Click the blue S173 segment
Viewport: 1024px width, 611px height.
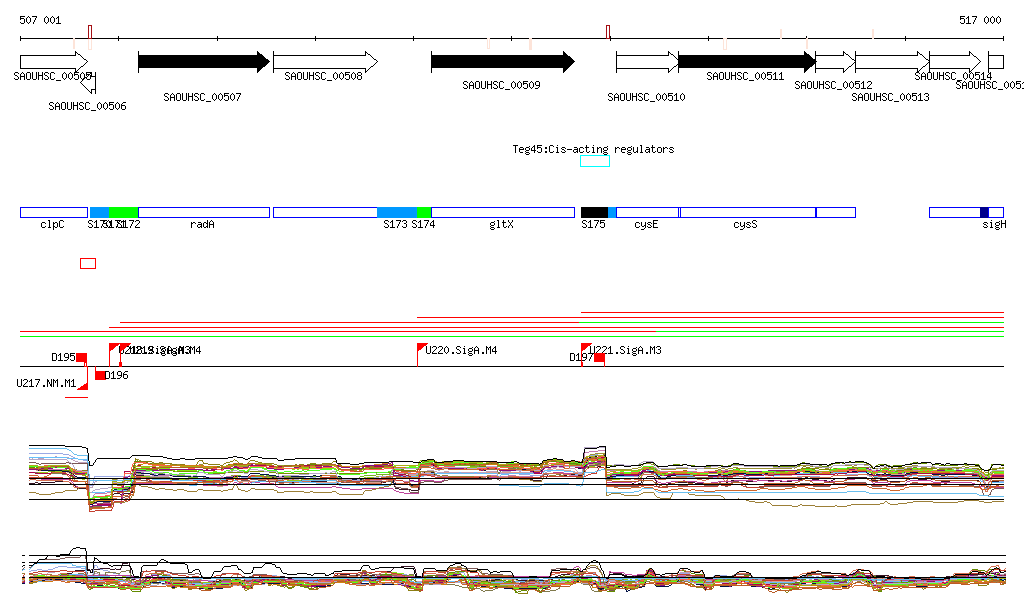pyautogui.click(x=397, y=212)
